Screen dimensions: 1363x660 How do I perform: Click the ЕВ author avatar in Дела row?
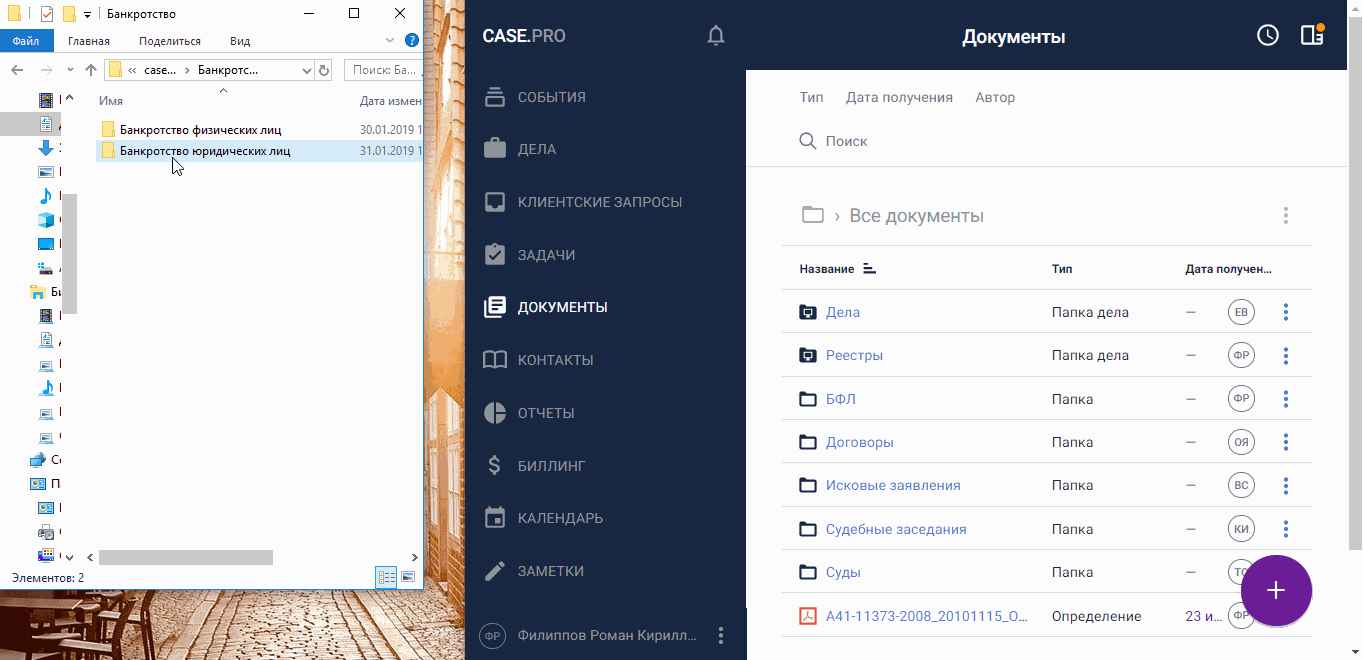(1241, 312)
